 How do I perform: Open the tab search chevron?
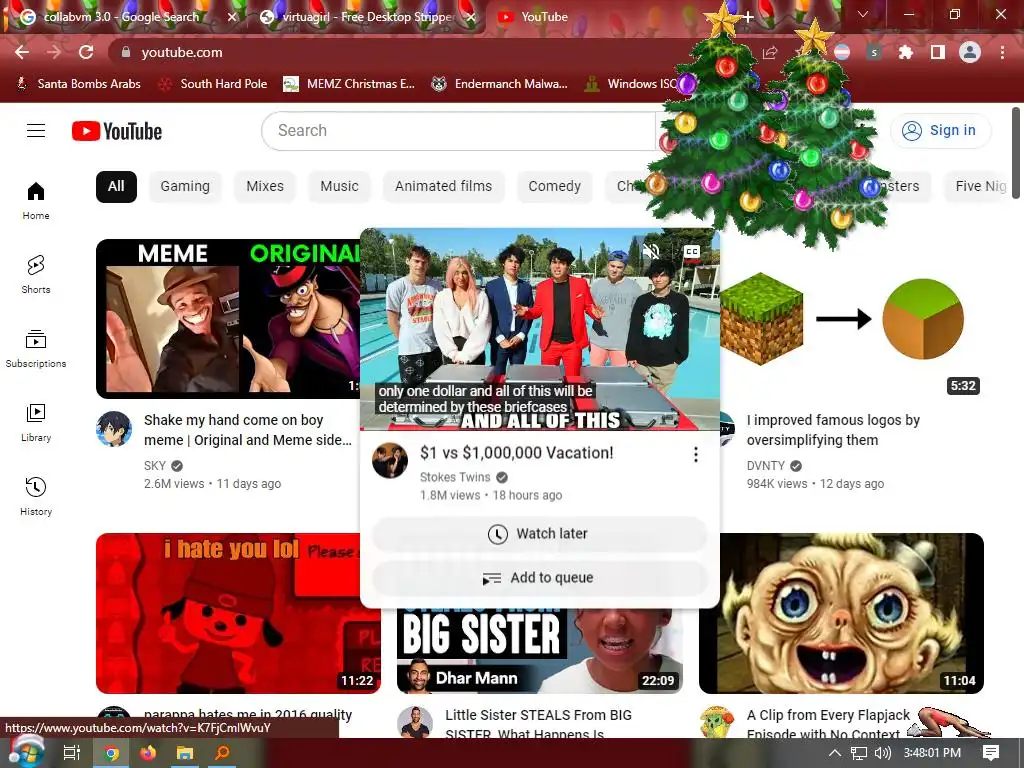click(x=863, y=14)
